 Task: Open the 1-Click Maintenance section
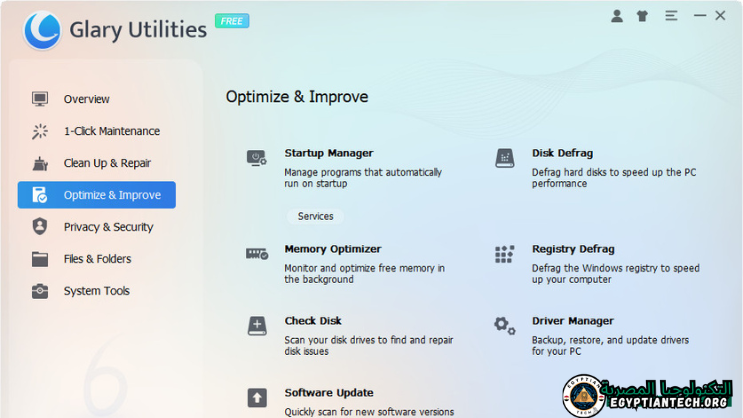[x=111, y=131]
